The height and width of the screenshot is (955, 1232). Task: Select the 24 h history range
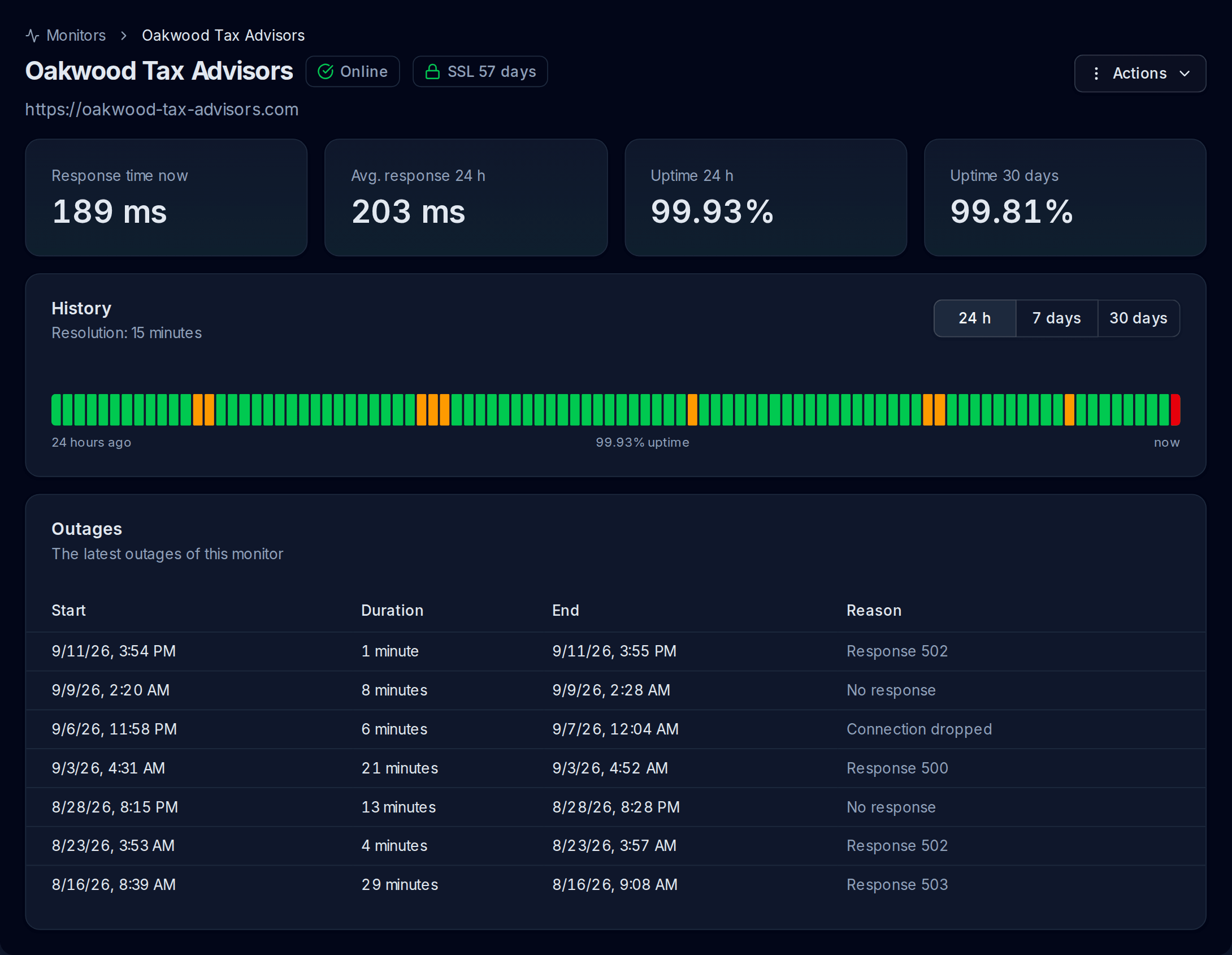coord(975,318)
